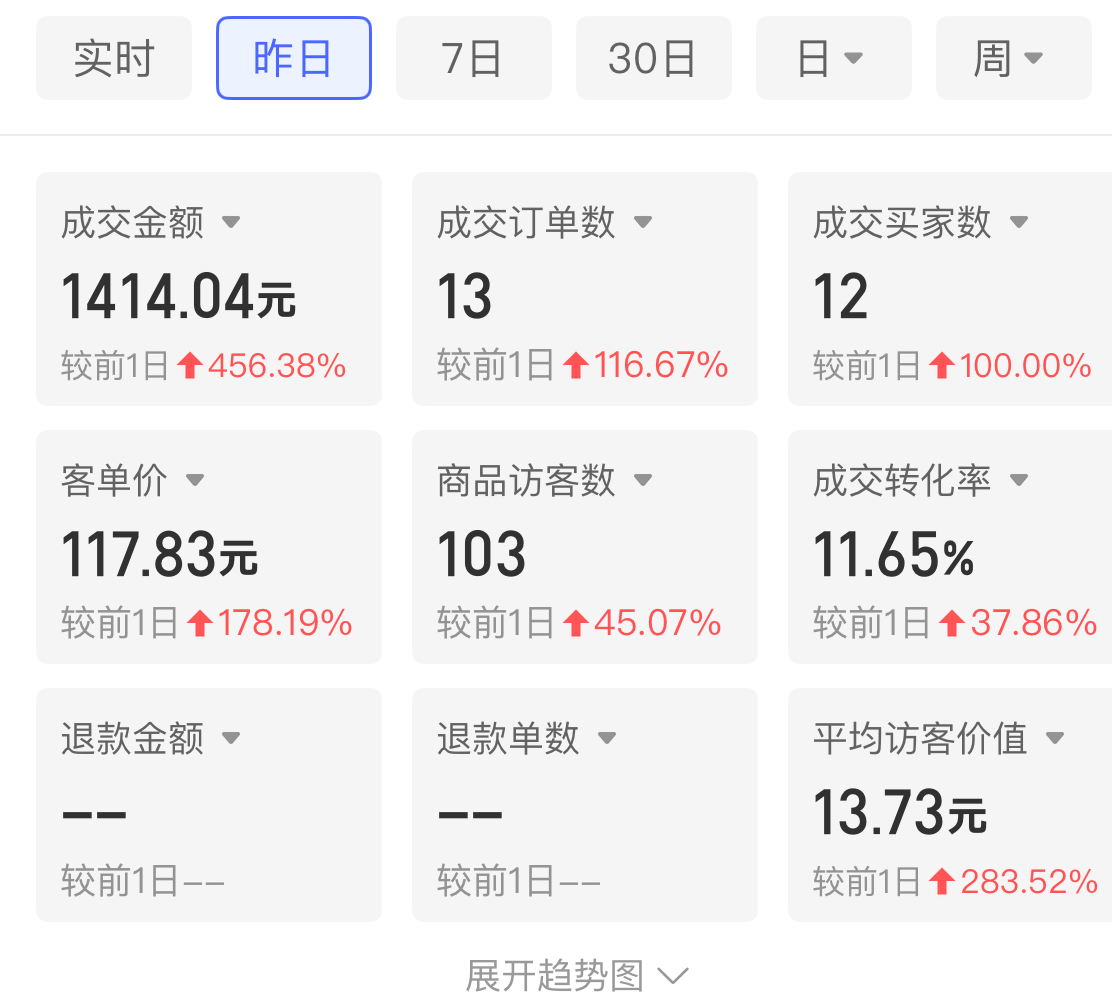
Task: Select the 7日 tab
Action: click(473, 58)
